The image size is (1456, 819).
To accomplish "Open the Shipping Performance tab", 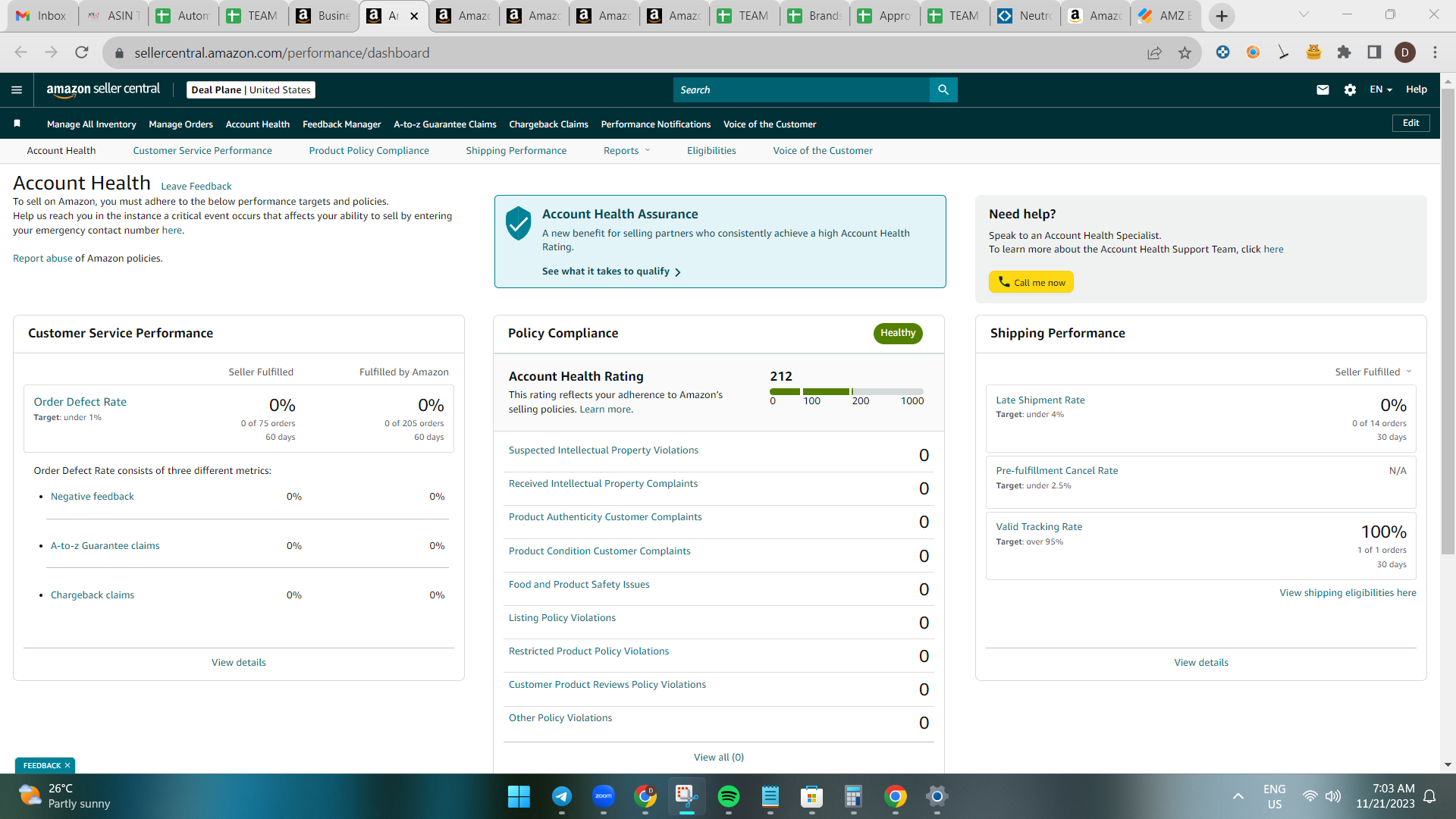I will click(516, 151).
